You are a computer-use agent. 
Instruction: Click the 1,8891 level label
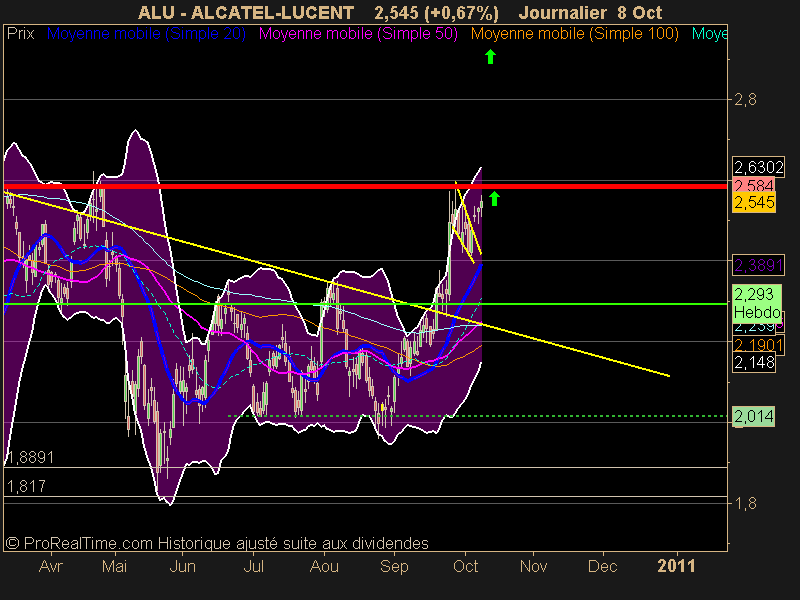(31, 457)
